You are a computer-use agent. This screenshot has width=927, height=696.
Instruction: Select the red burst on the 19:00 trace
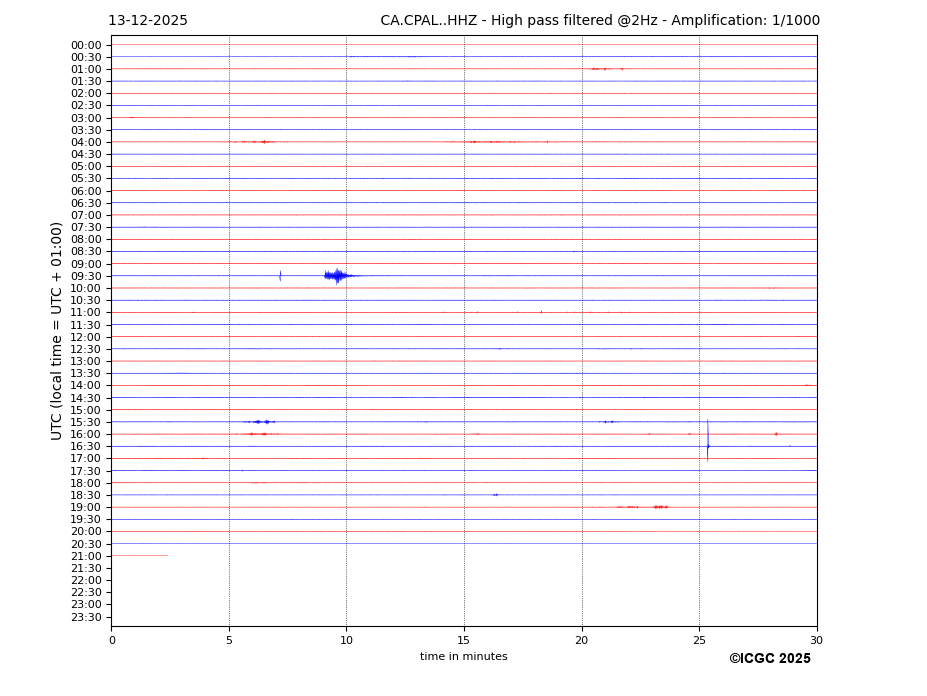(x=658, y=507)
